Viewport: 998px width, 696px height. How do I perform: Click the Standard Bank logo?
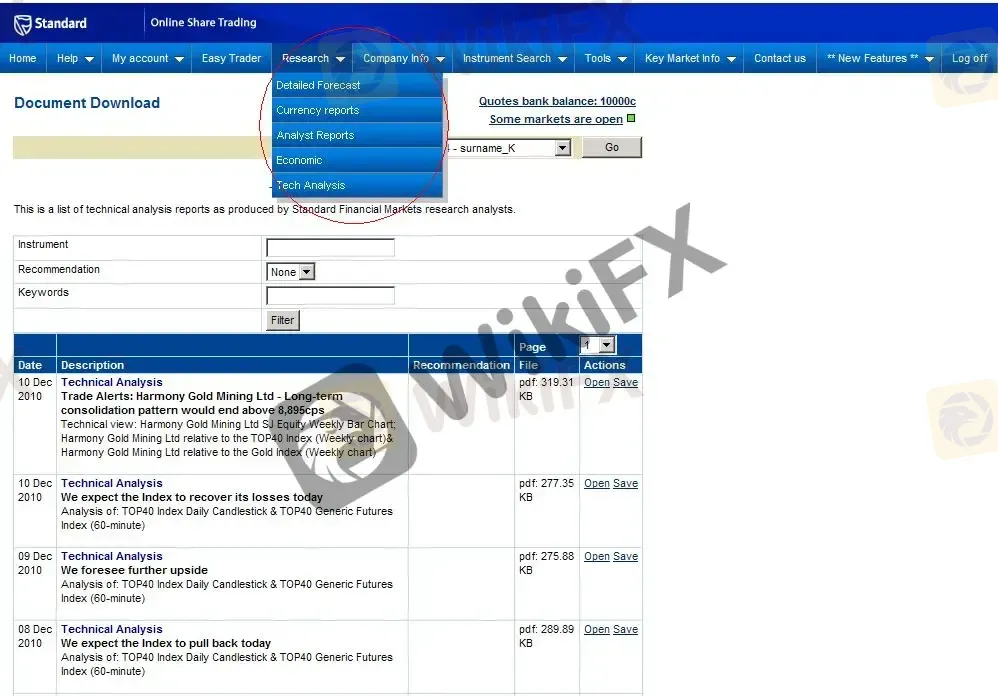click(50, 23)
